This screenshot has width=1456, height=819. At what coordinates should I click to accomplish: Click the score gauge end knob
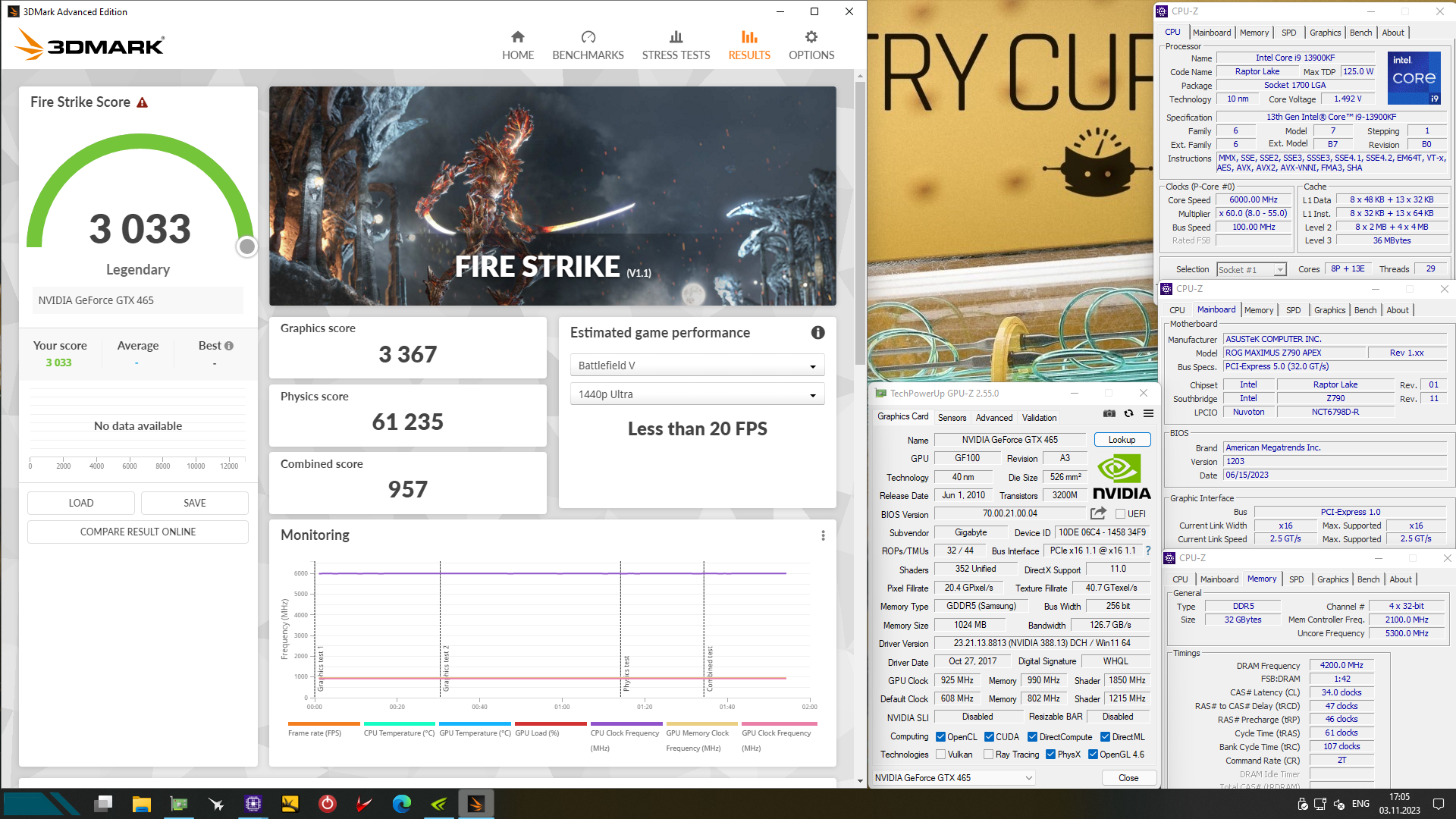click(x=246, y=246)
